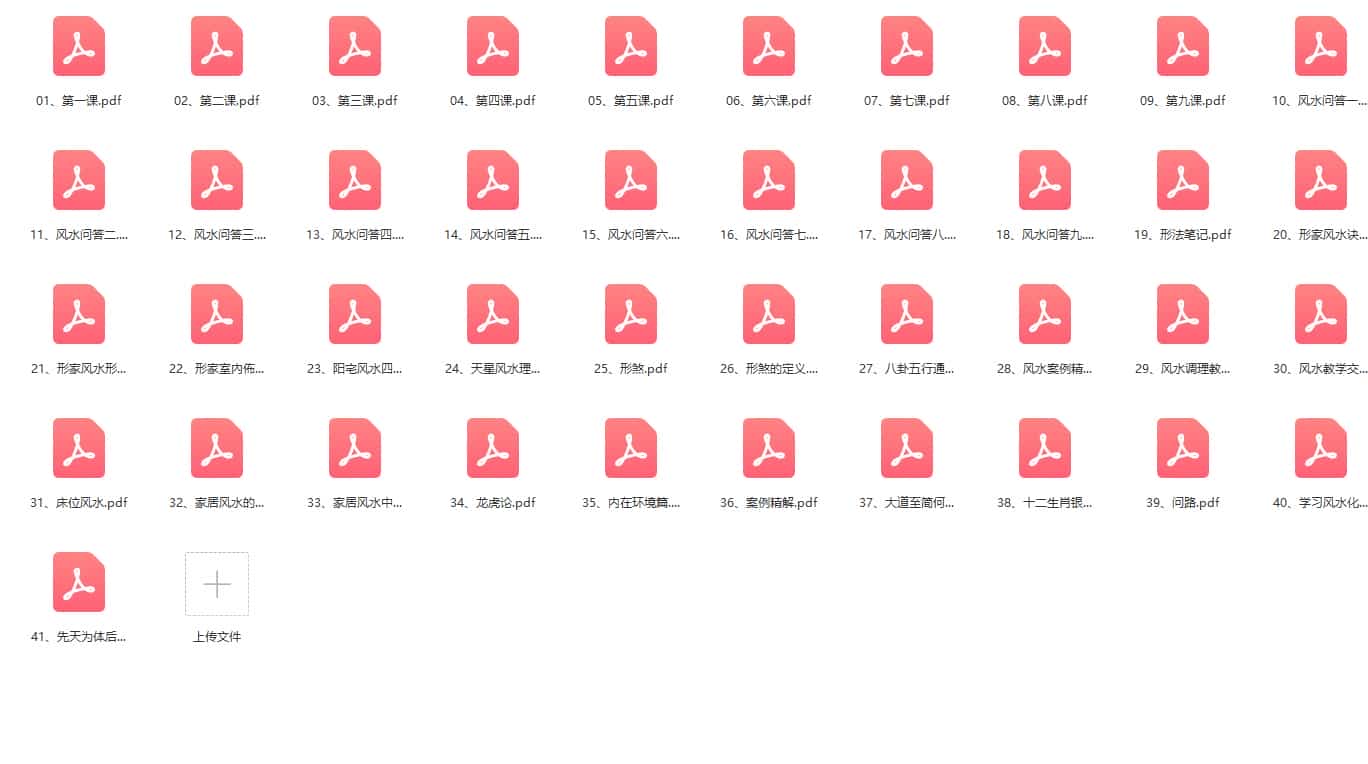This screenshot has height=764, width=1368.
Task: Click the 上传文件 label text
Action: tap(217, 637)
